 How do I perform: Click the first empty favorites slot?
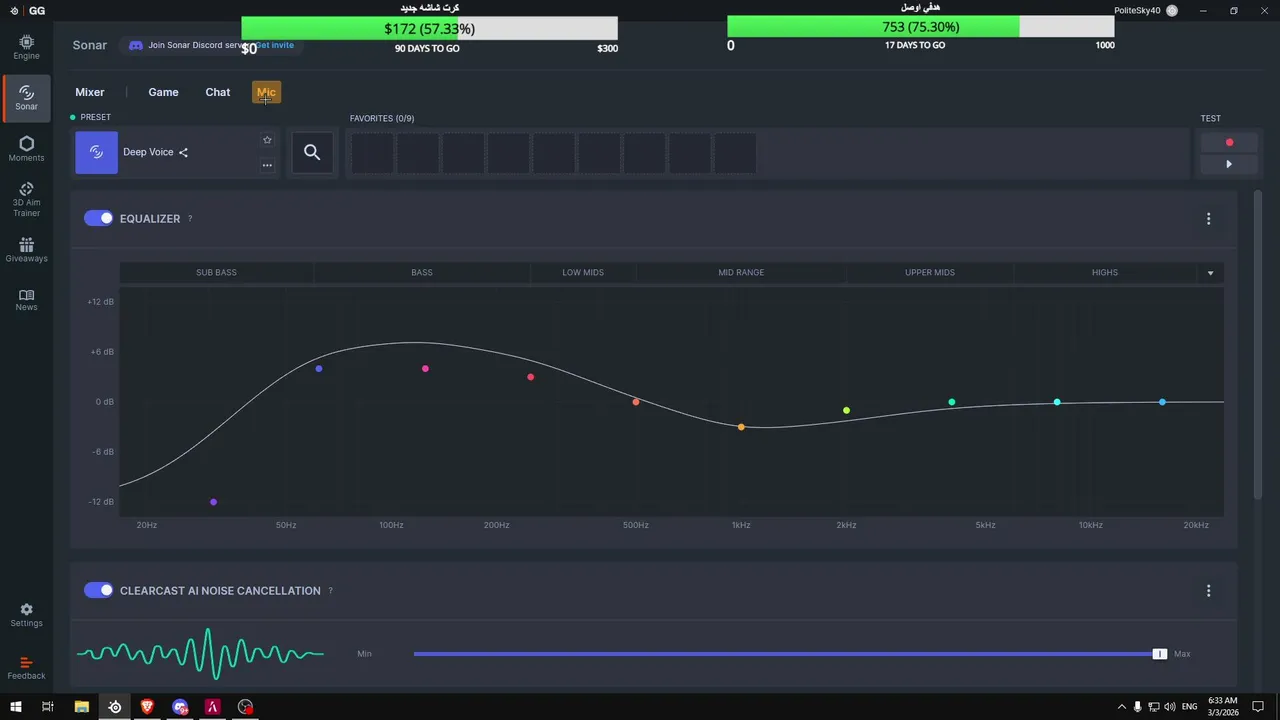[x=372, y=153]
